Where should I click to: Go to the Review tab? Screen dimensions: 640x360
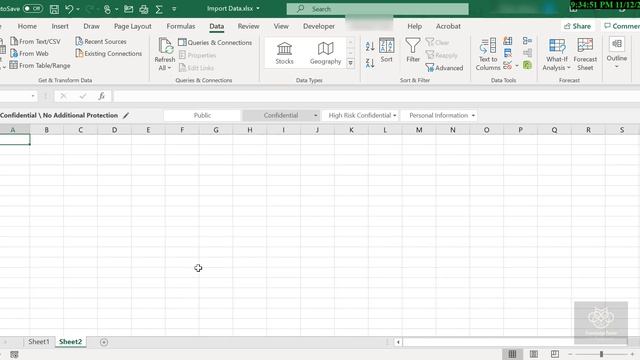pos(249,26)
